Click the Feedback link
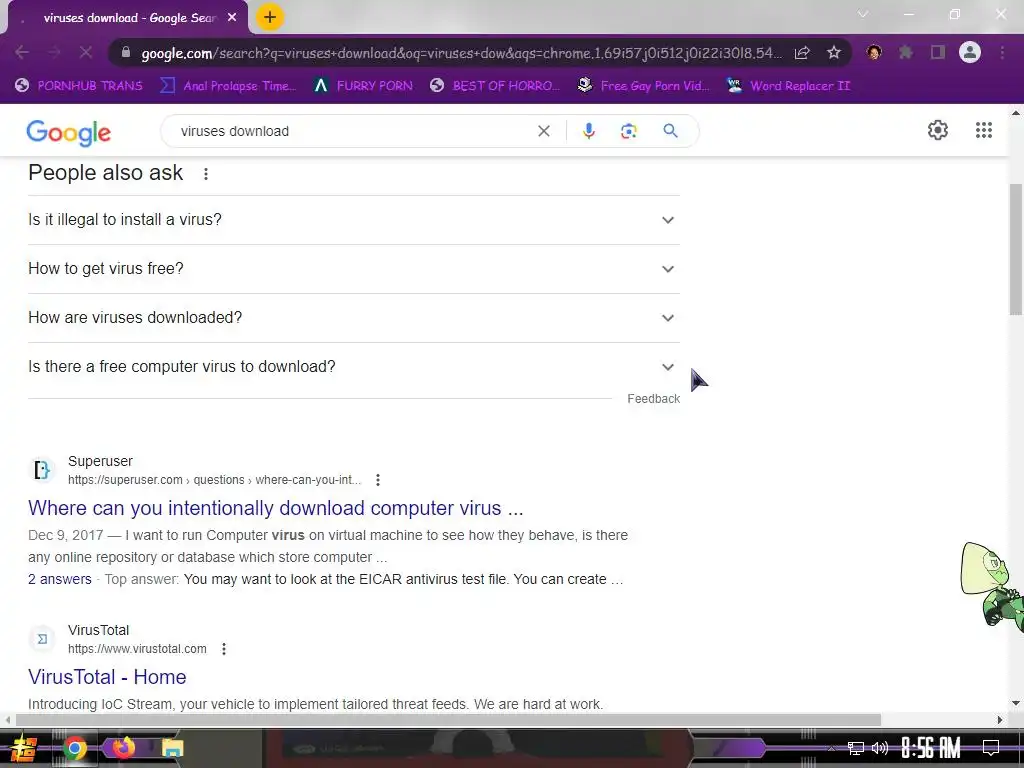Screen dimensions: 1024x768 pyautogui.click(x=653, y=399)
